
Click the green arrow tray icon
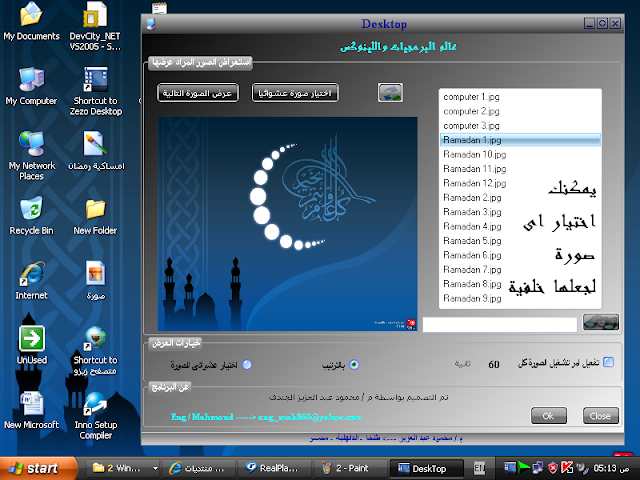click(x=524, y=468)
